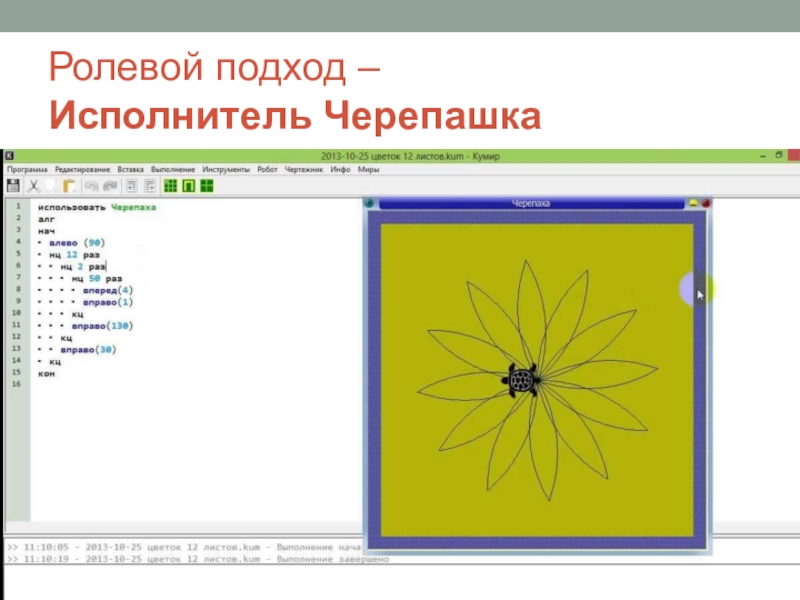Click the Redo arrow icon
800x600 pixels.
click(x=110, y=186)
